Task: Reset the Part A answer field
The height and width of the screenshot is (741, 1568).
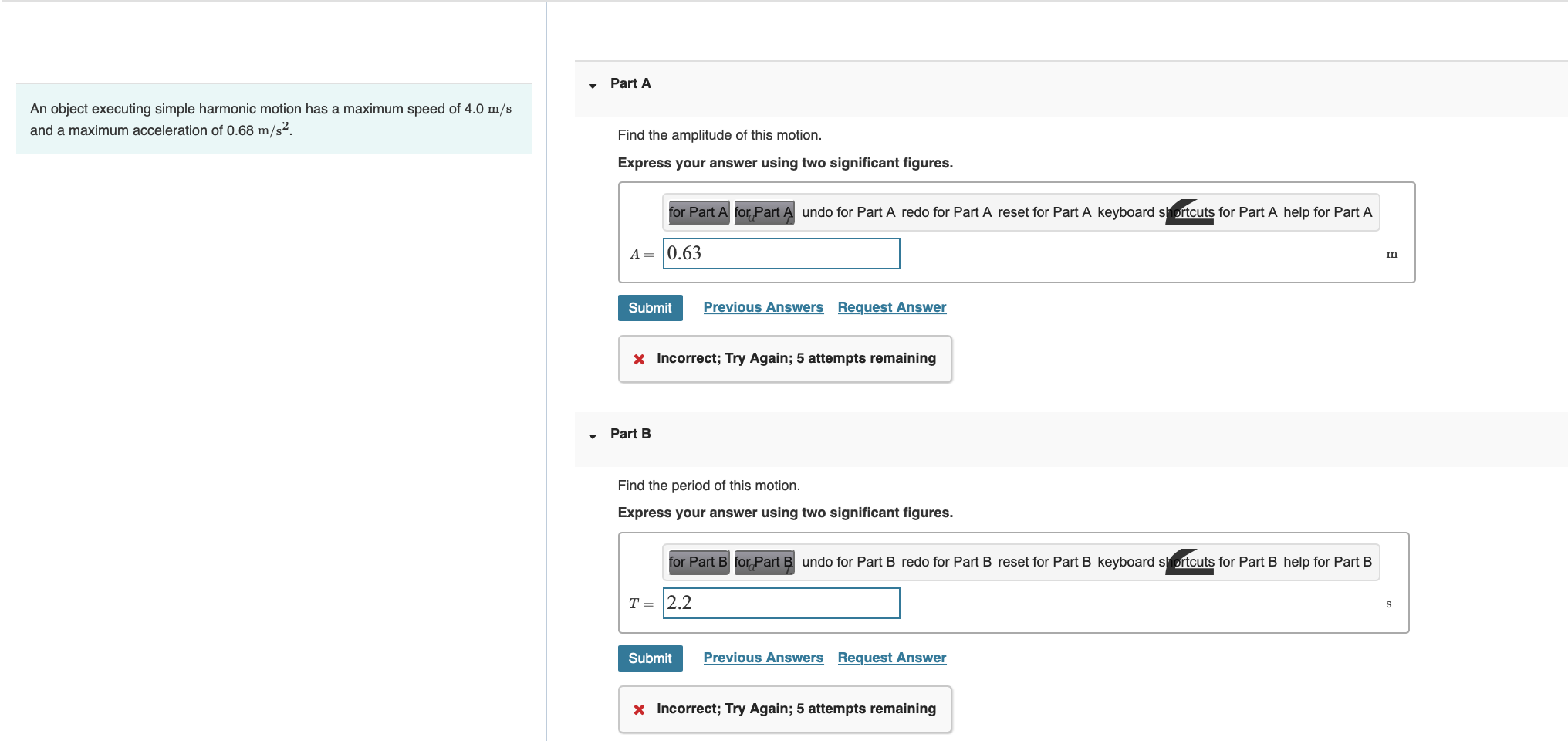Action: click(x=1043, y=212)
